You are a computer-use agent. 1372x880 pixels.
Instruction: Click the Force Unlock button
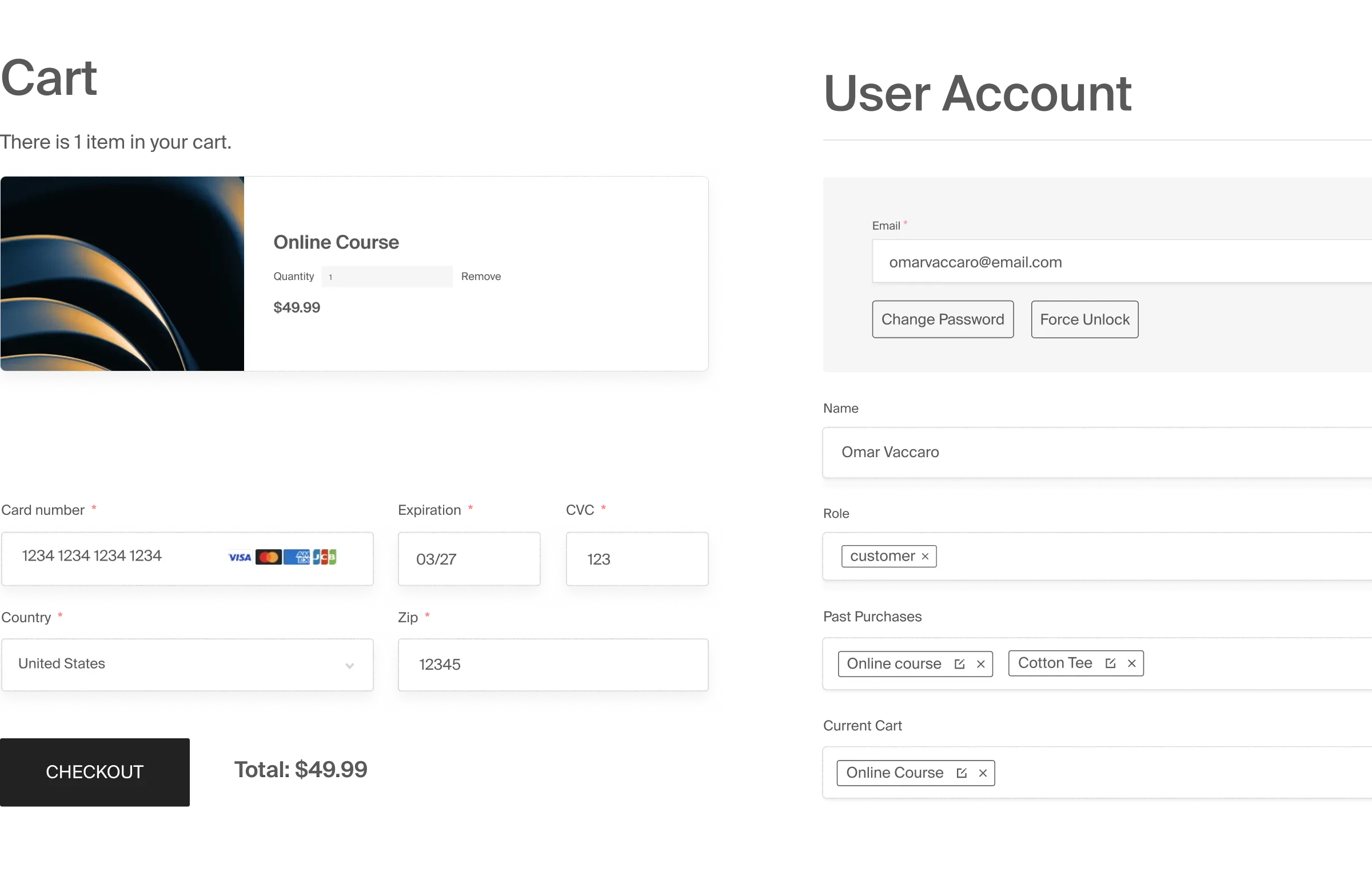1085,319
